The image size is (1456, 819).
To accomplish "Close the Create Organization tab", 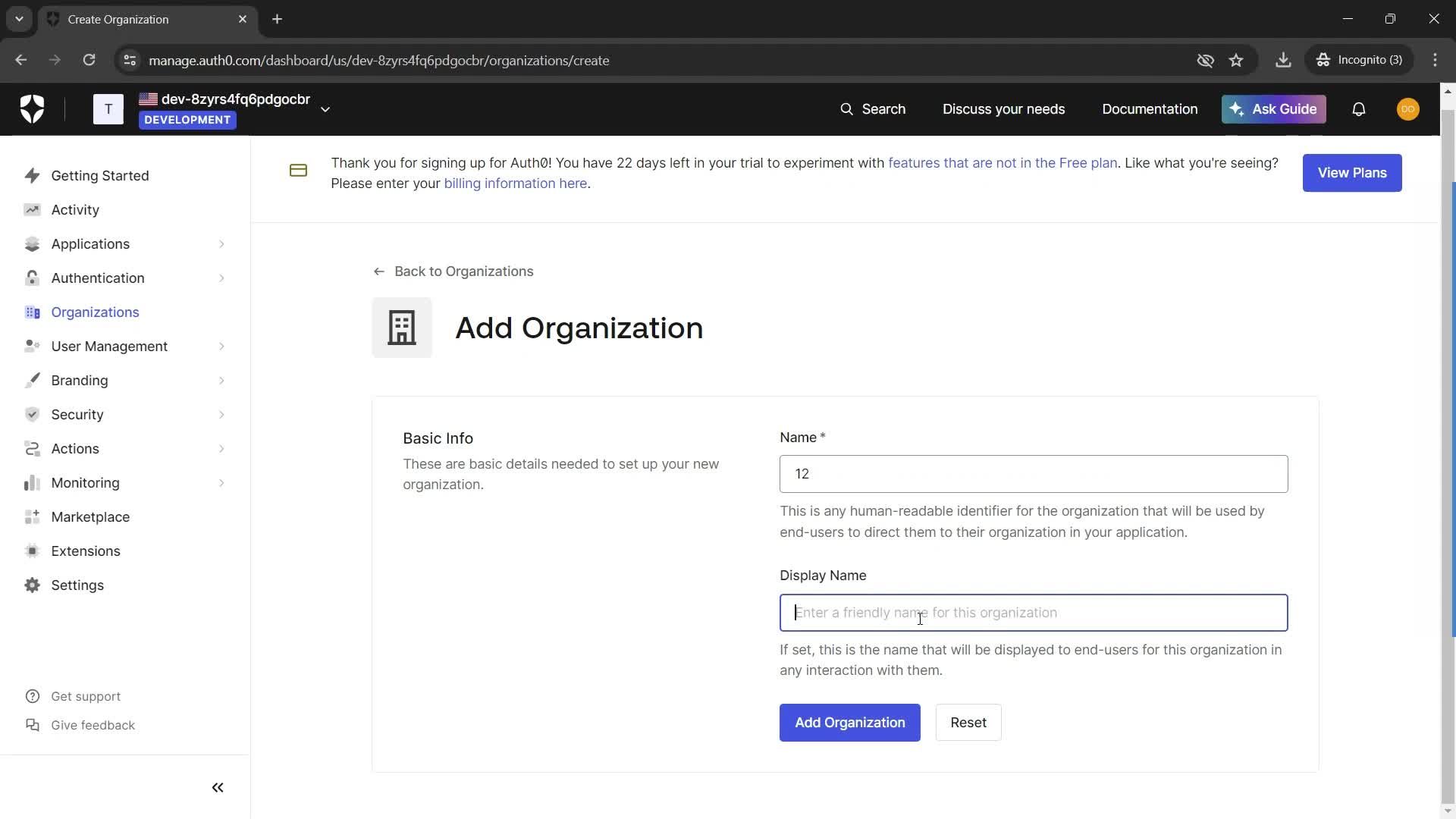I will (243, 19).
